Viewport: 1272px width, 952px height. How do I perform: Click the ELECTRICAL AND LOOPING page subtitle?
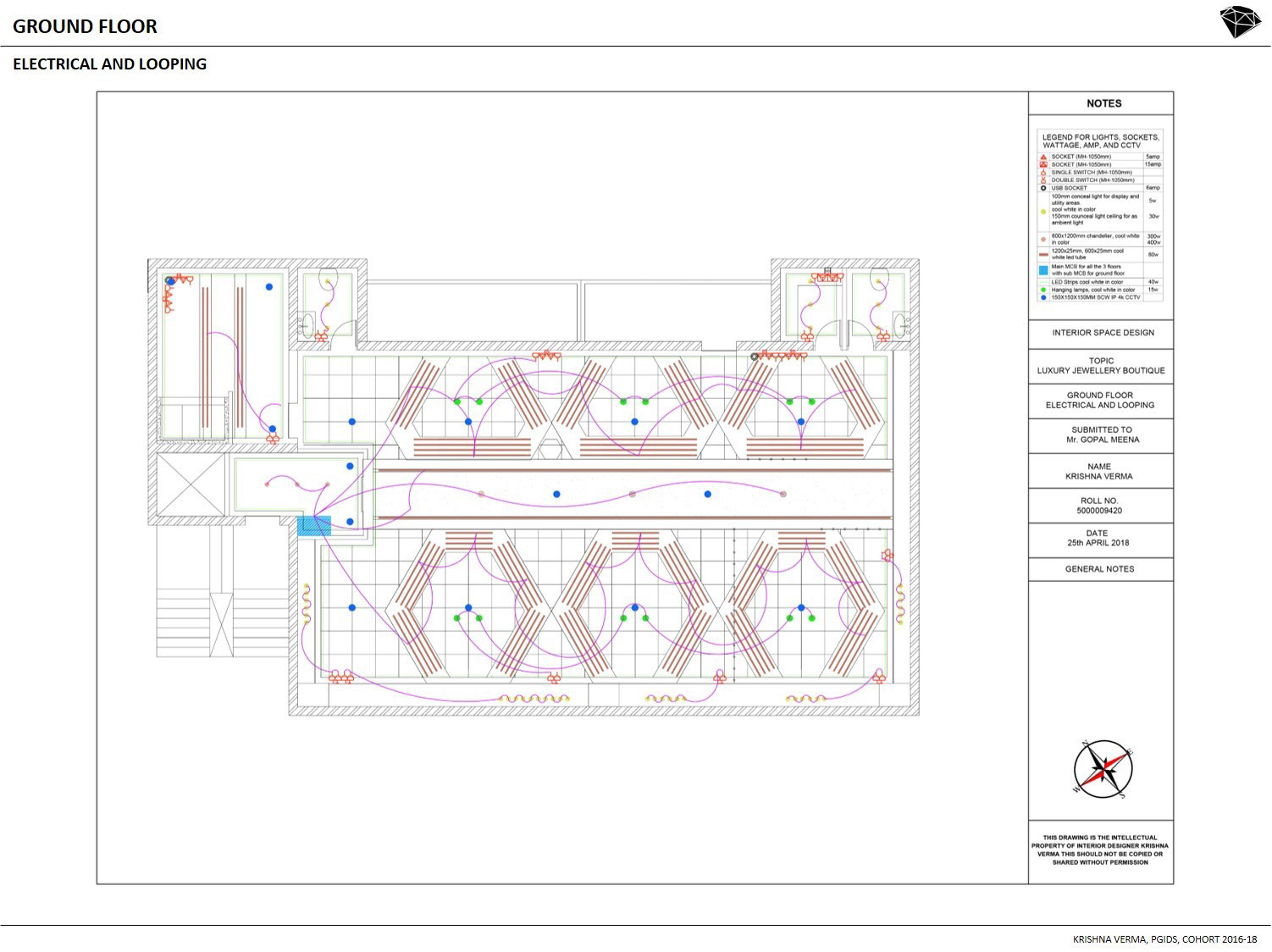point(109,64)
